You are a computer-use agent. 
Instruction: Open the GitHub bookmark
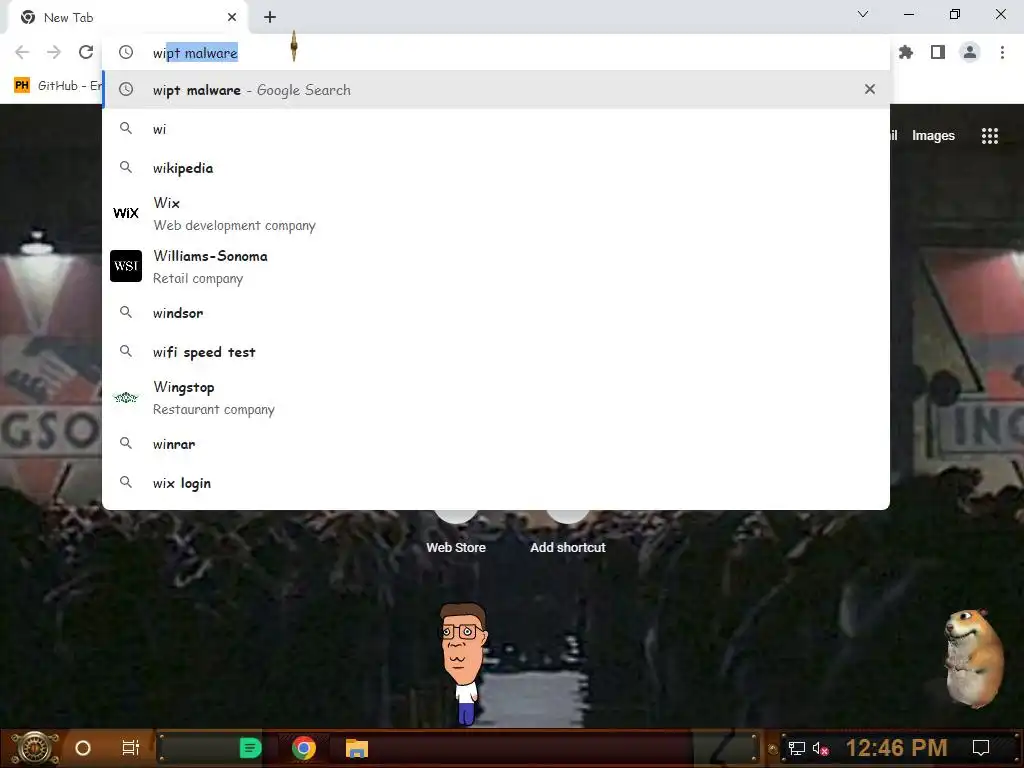tap(58, 86)
